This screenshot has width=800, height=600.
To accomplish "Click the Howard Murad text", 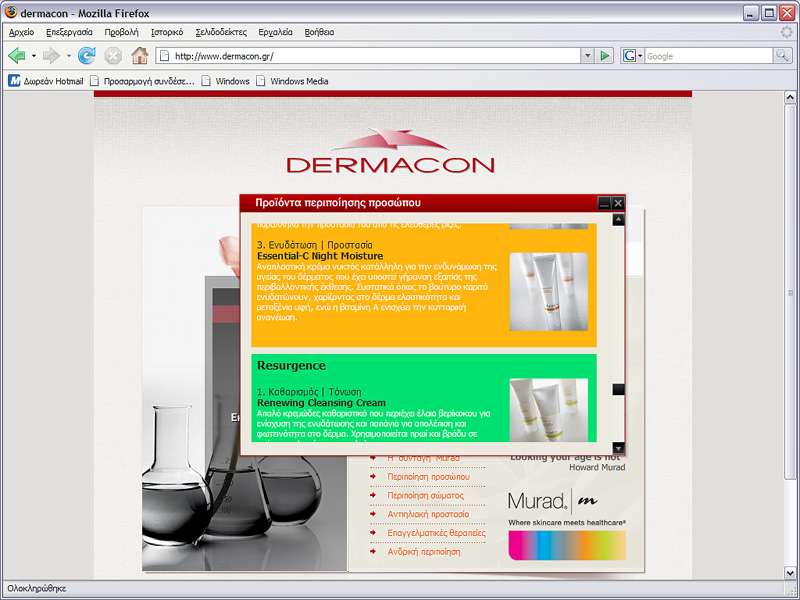I will [x=597, y=467].
